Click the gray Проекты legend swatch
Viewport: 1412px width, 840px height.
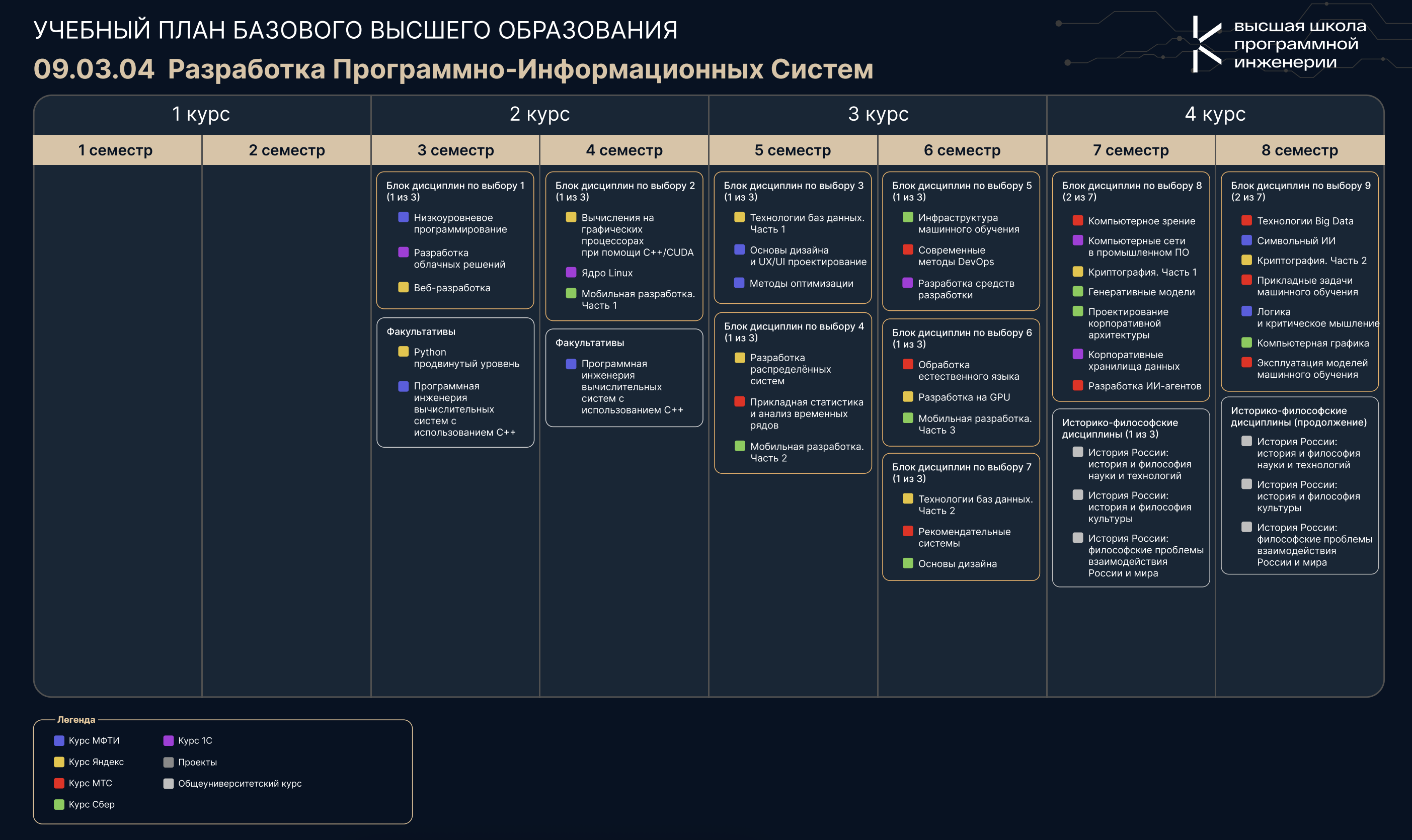tap(168, 762)
